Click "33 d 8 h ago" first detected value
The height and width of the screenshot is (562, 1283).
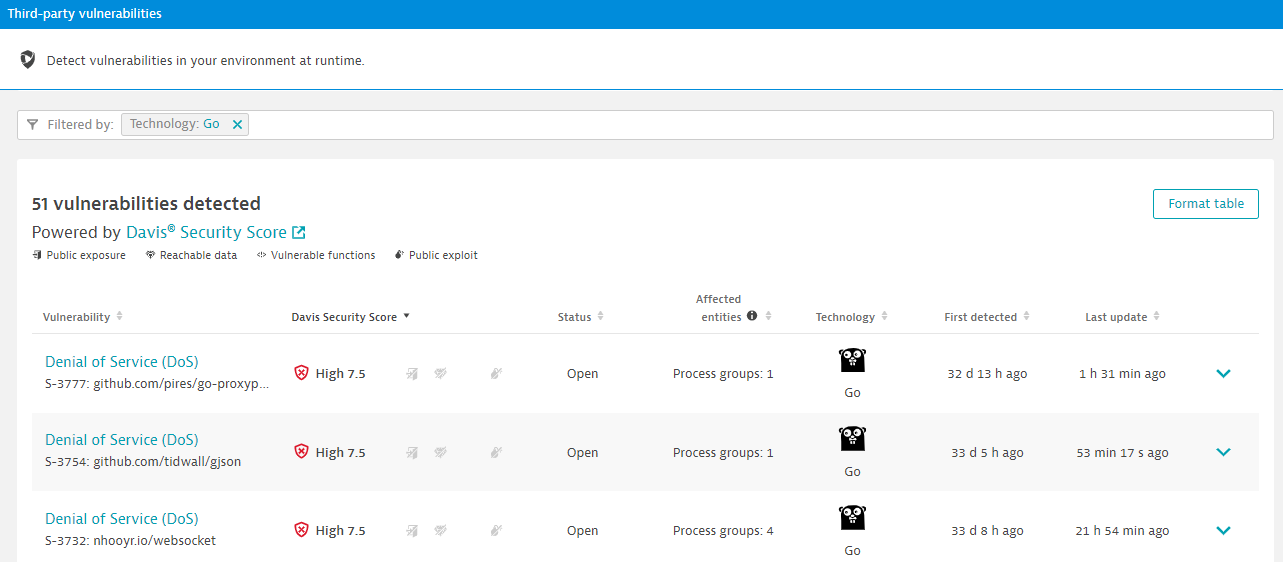(x=987, y=531)
